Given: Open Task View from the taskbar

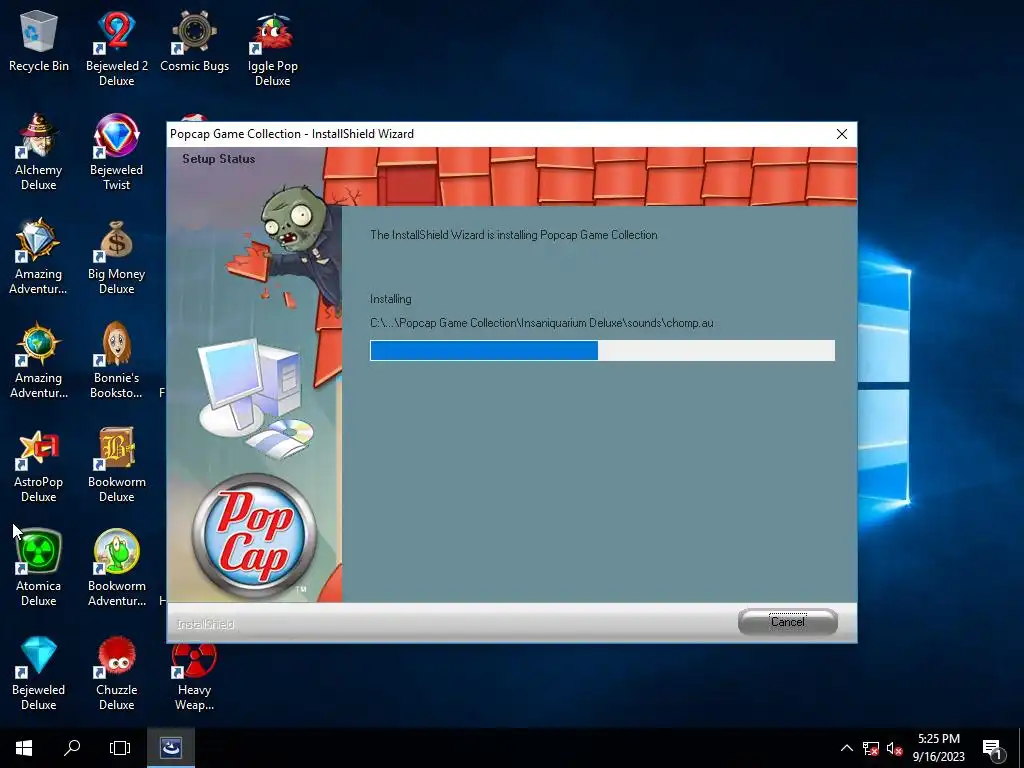Looking at the screenshot, I should 120,748.
